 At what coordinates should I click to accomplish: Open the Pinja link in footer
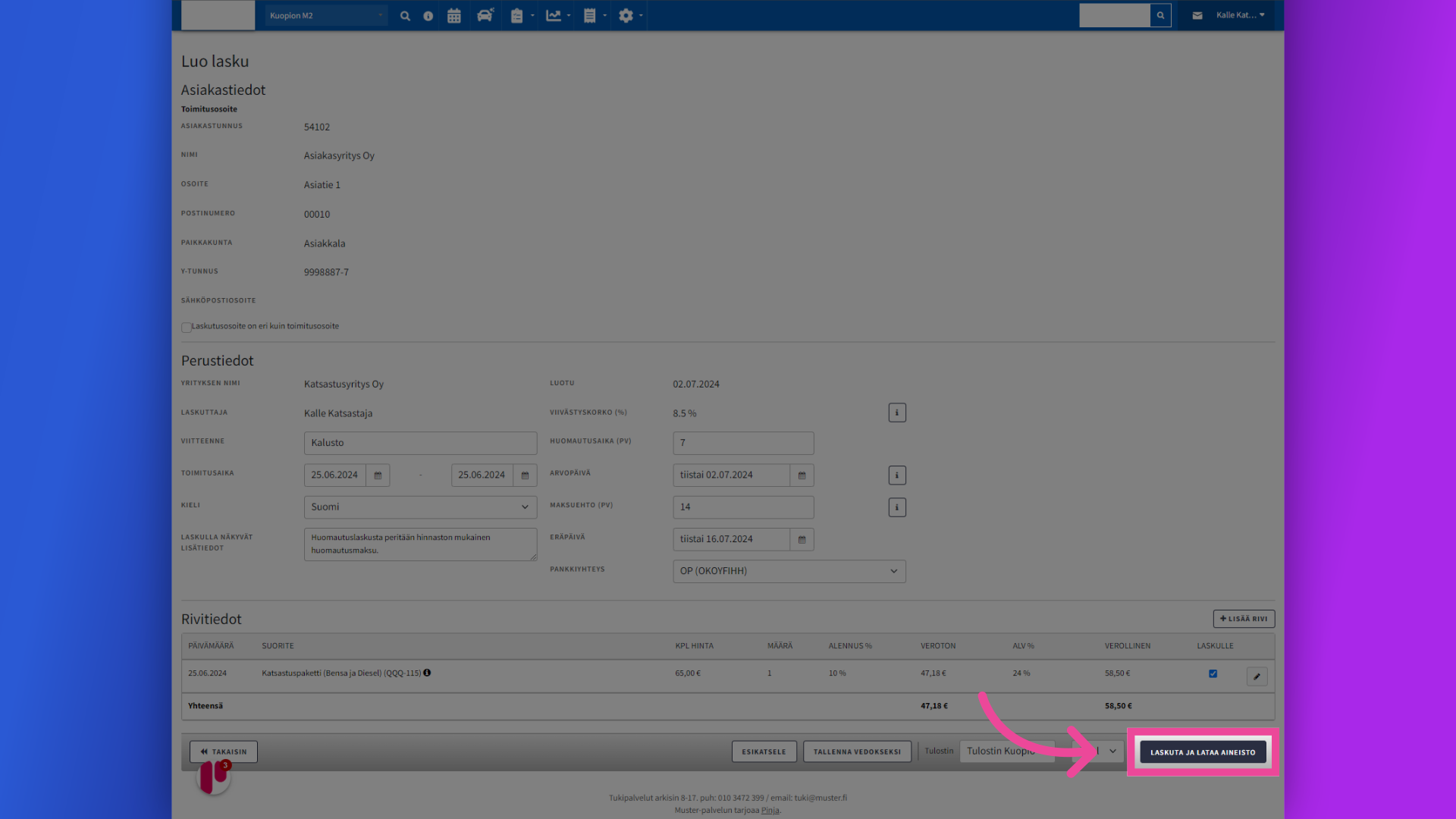[770, 810]
